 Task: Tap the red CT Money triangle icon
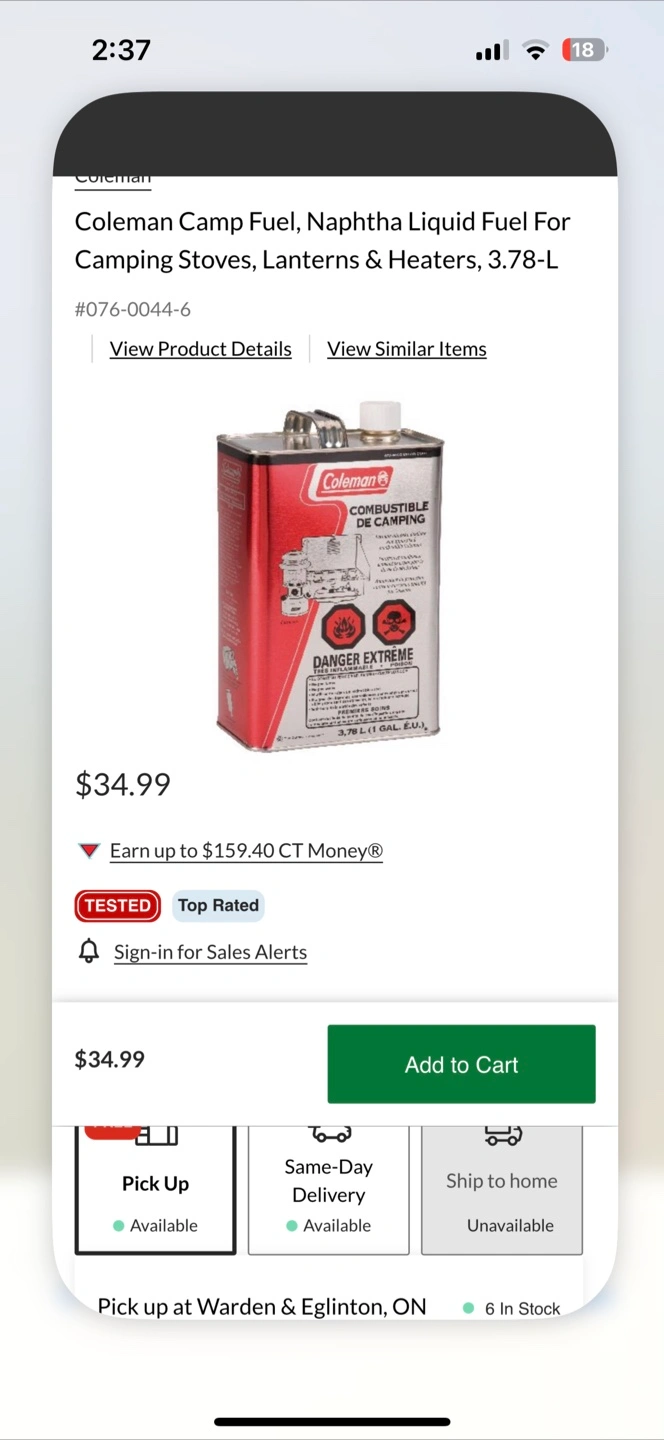pyautogui.click(x=89, y=851)
